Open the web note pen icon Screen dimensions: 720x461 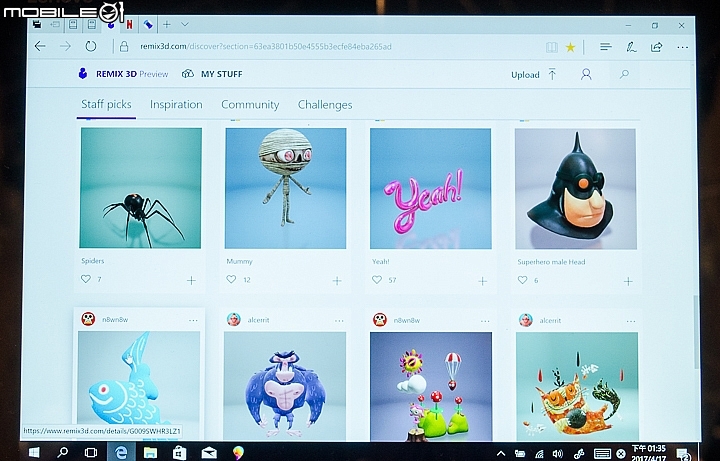point(631,47)
